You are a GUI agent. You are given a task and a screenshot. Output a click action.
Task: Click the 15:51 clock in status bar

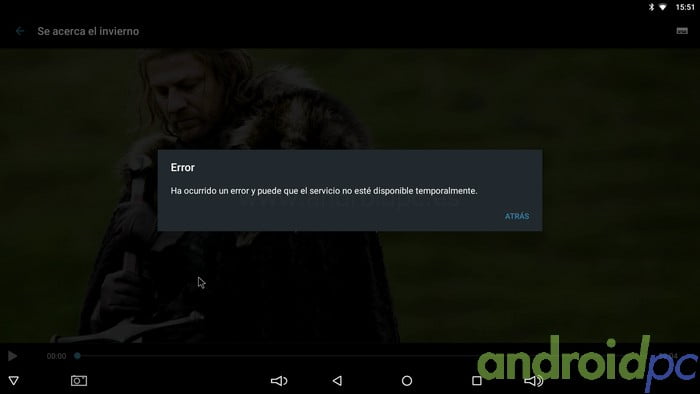coord(685,7)
